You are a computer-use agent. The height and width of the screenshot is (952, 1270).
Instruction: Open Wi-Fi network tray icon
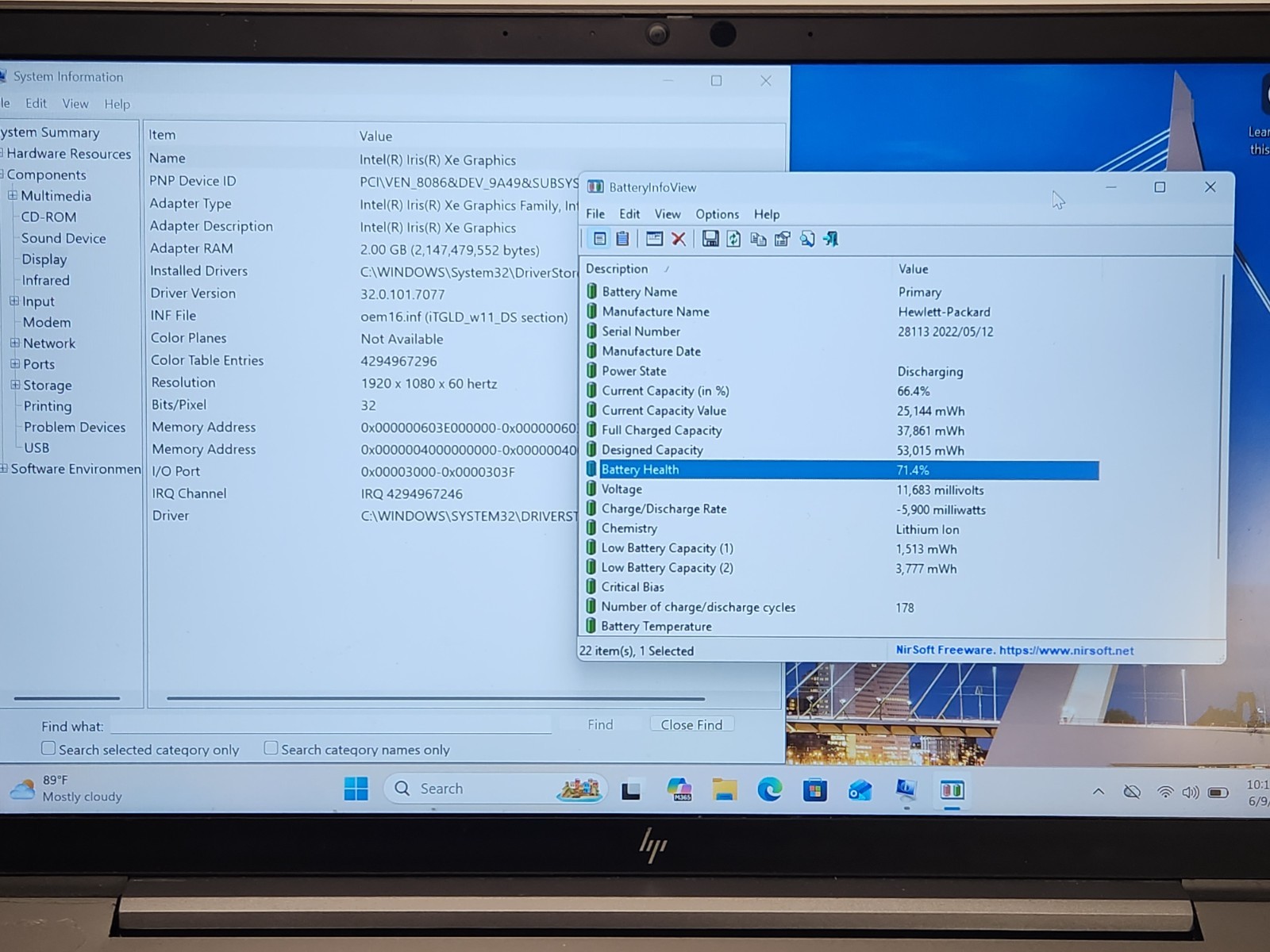click(x=1164, y=792)
